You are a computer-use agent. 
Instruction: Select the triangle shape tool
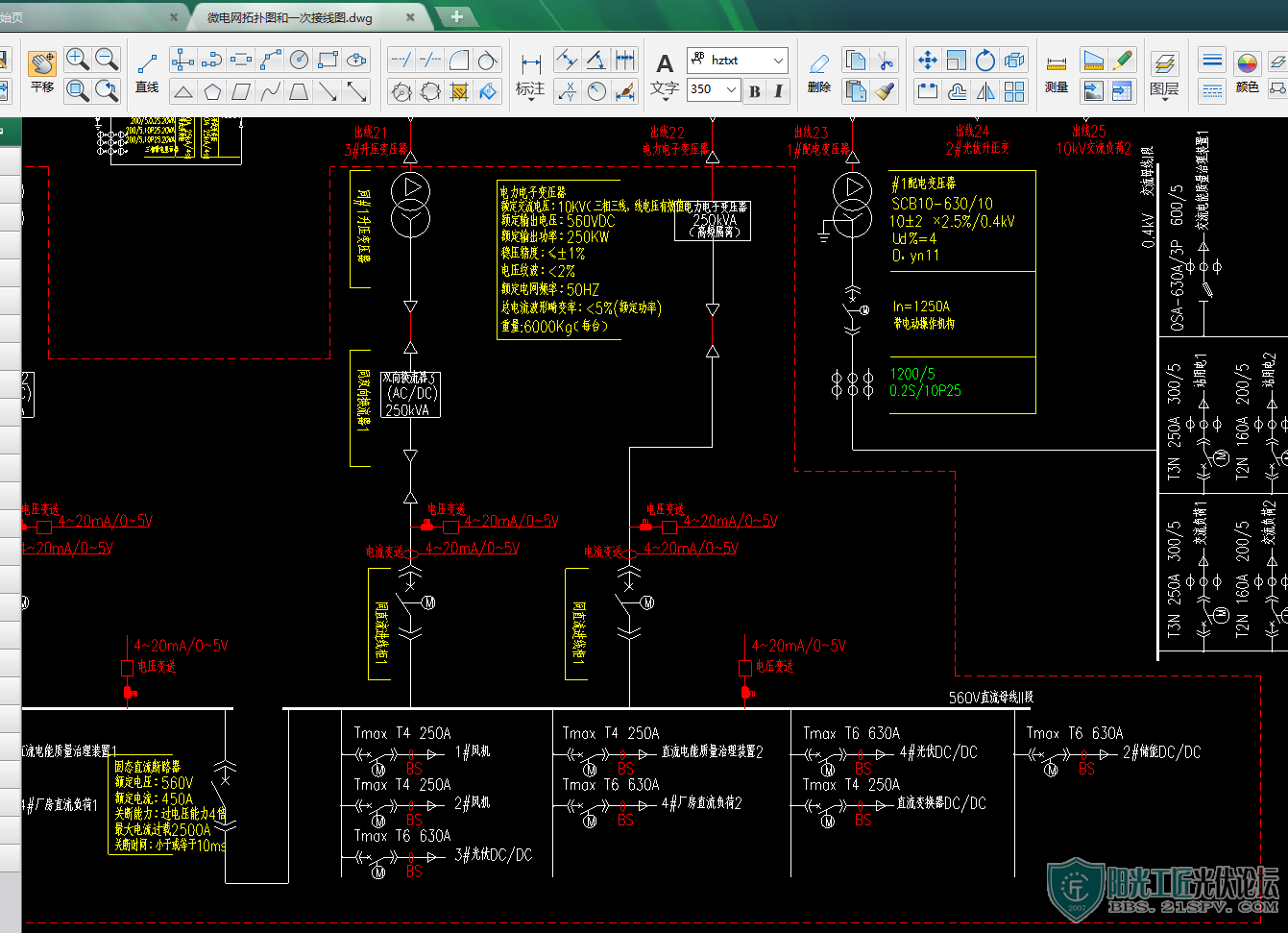183,91
